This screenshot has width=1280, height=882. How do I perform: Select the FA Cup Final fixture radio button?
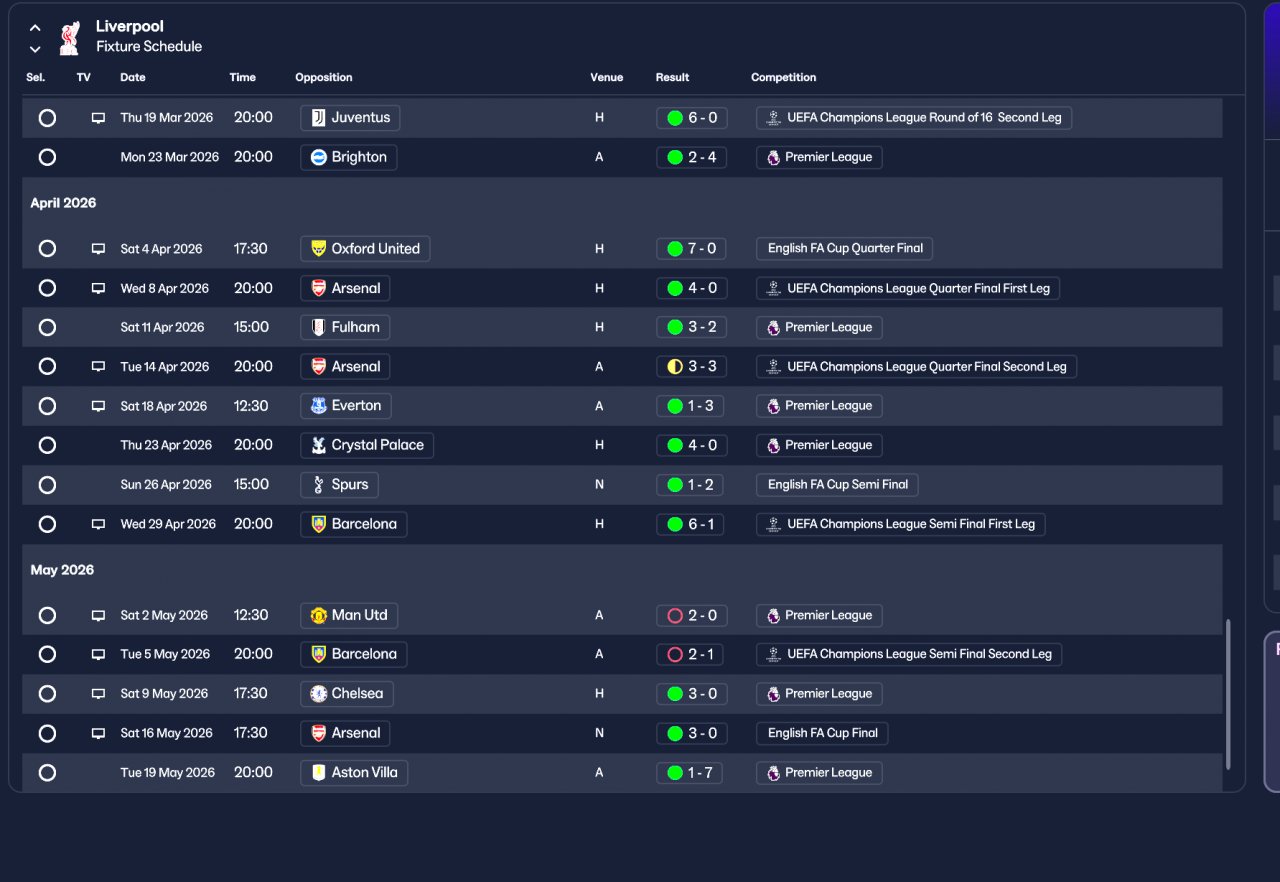tap(47, 733)
